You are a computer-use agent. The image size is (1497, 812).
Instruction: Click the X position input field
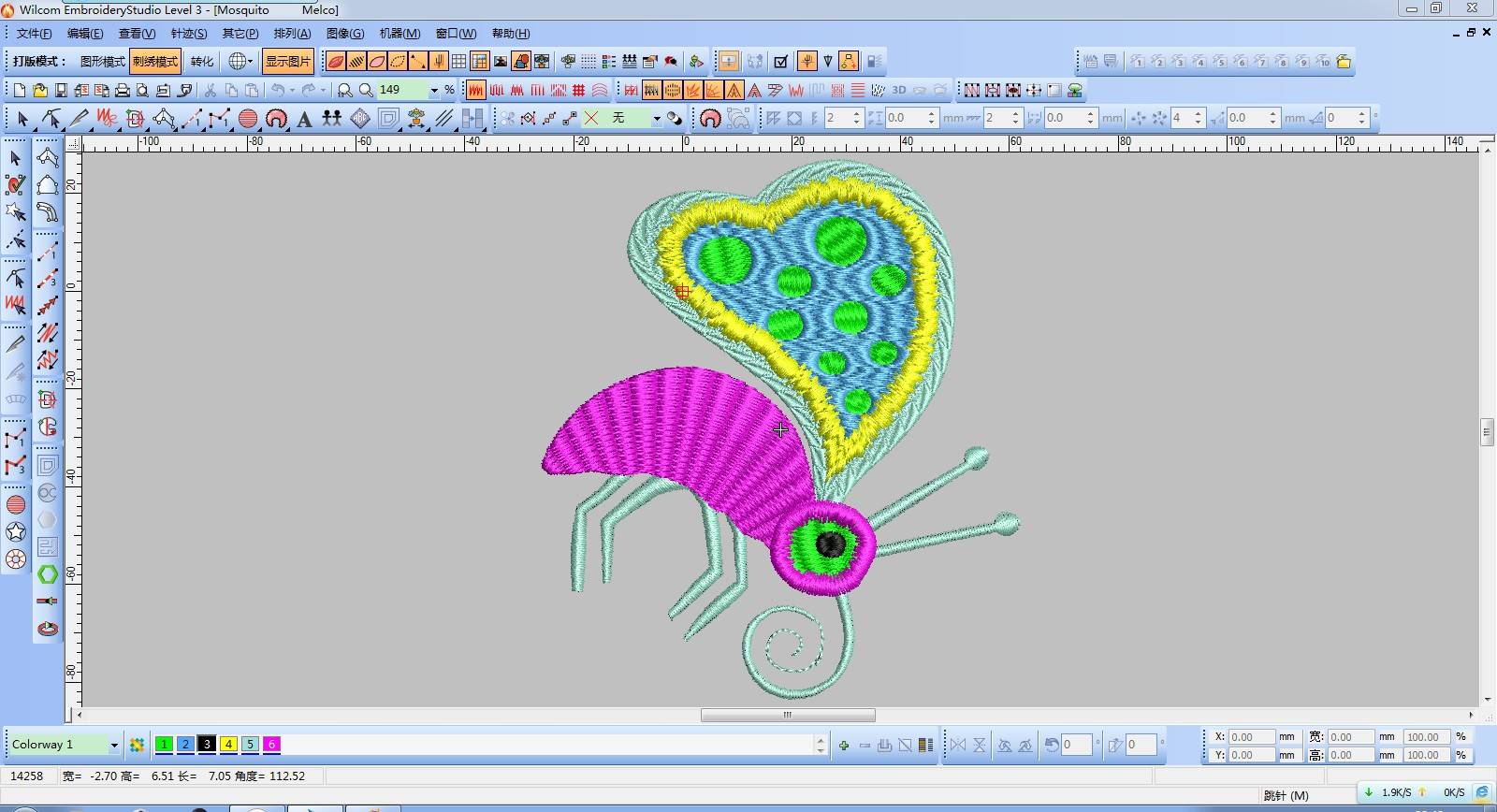[x=1251, y=737]
